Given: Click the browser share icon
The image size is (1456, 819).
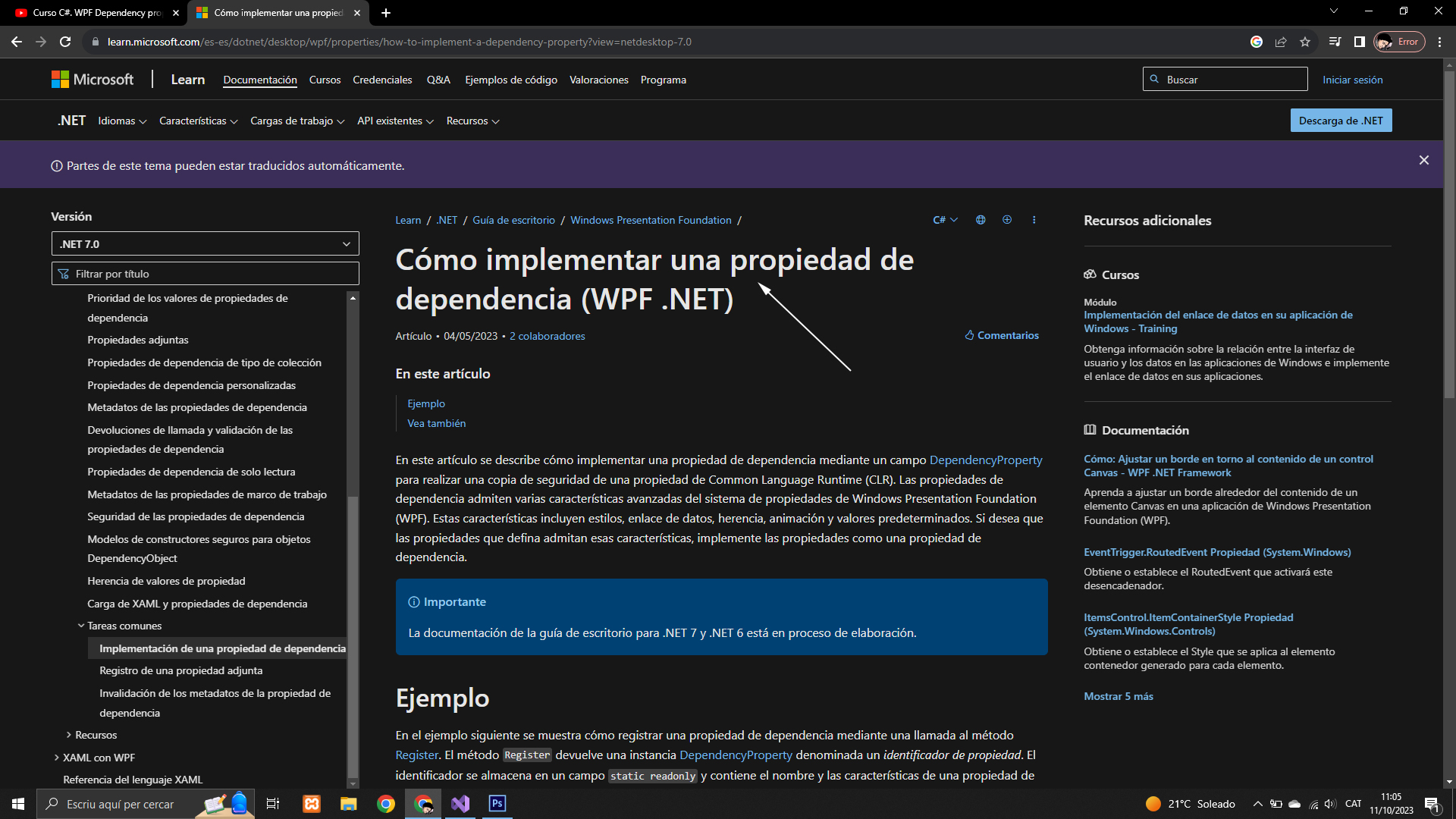Looking at the screenshot, I should [x=1281, y=42].
